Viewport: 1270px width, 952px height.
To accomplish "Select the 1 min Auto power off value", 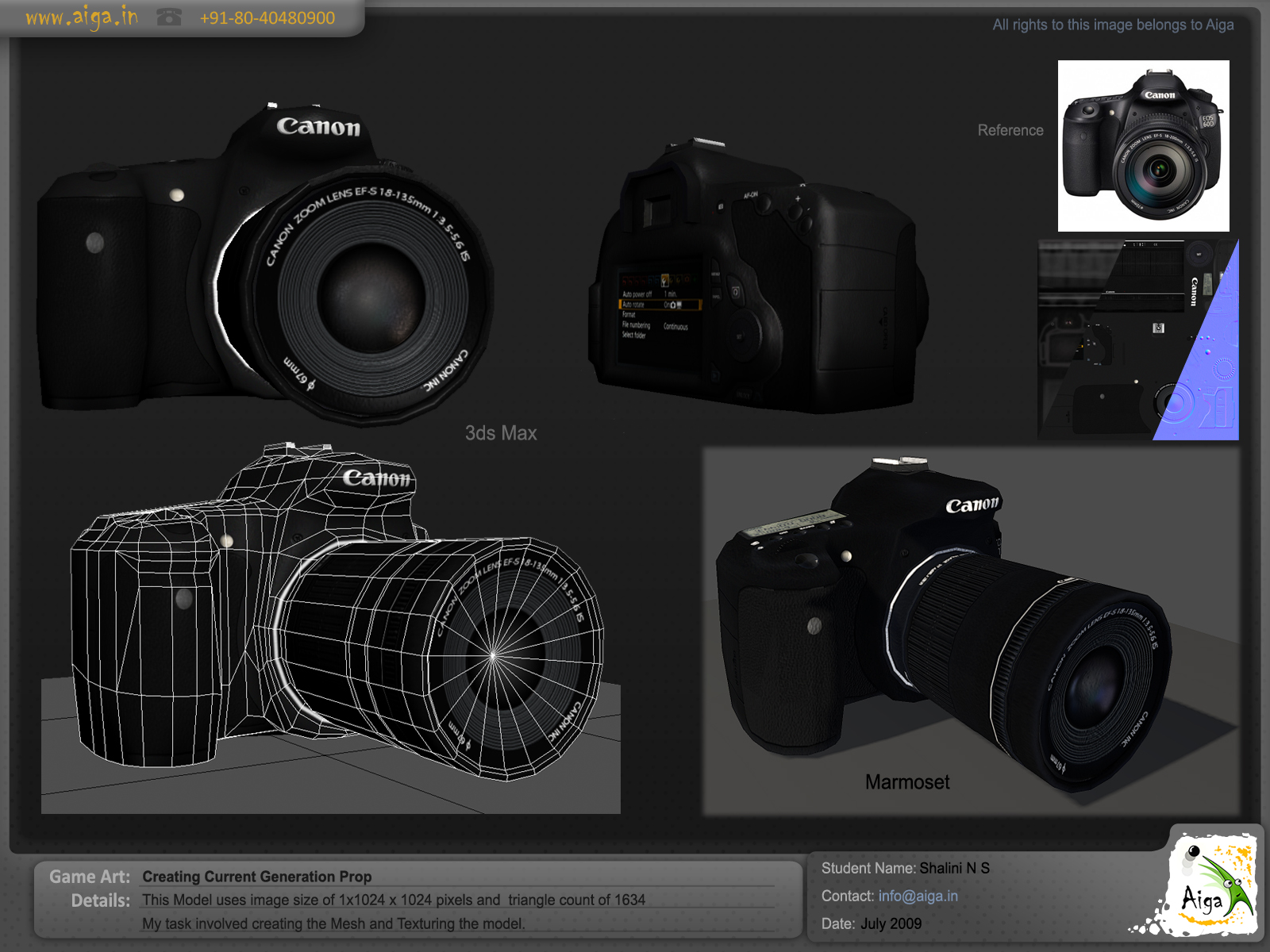I will (x=672, y=294).
